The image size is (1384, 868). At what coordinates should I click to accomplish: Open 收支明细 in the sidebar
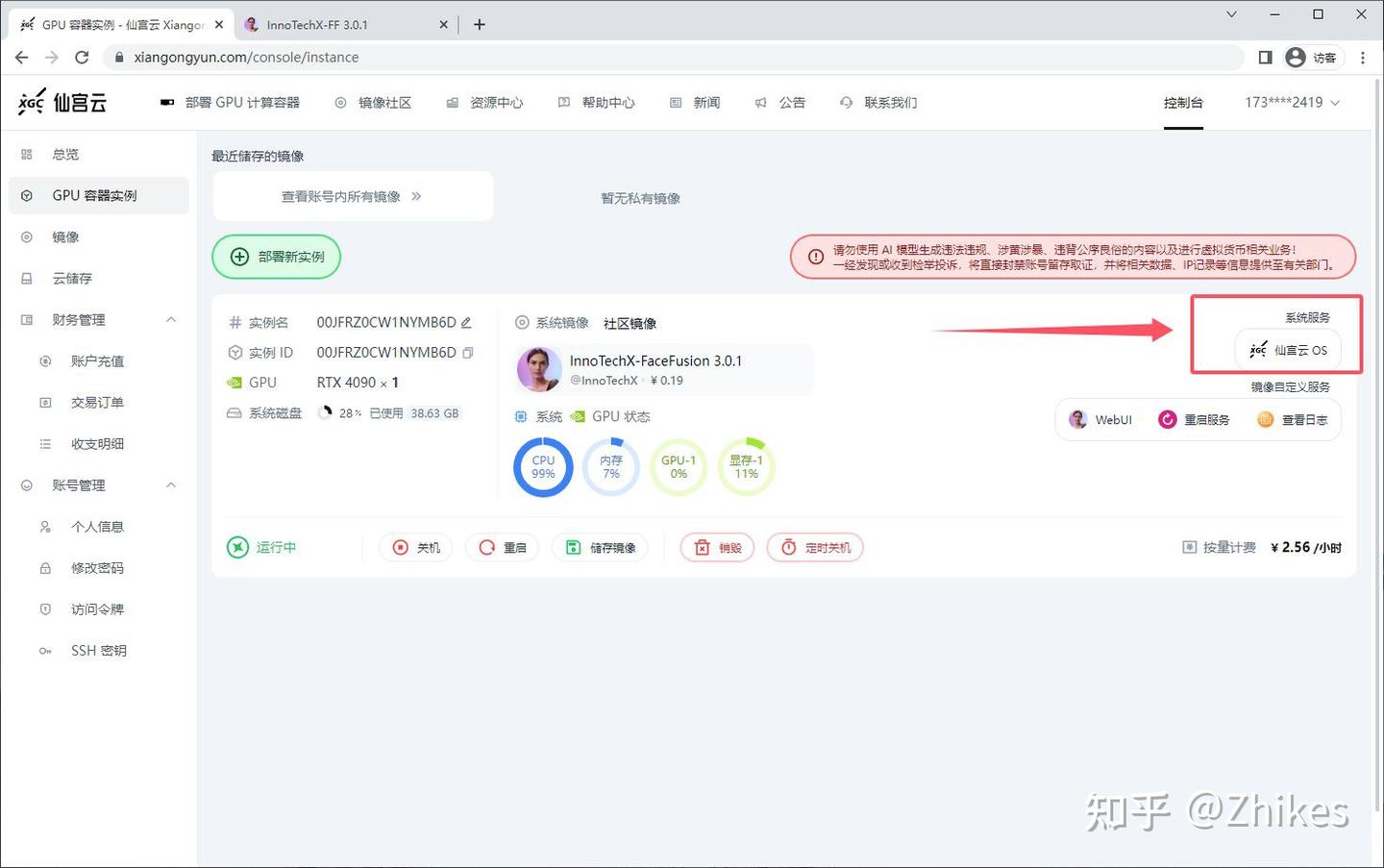click(x=98, y=444)
